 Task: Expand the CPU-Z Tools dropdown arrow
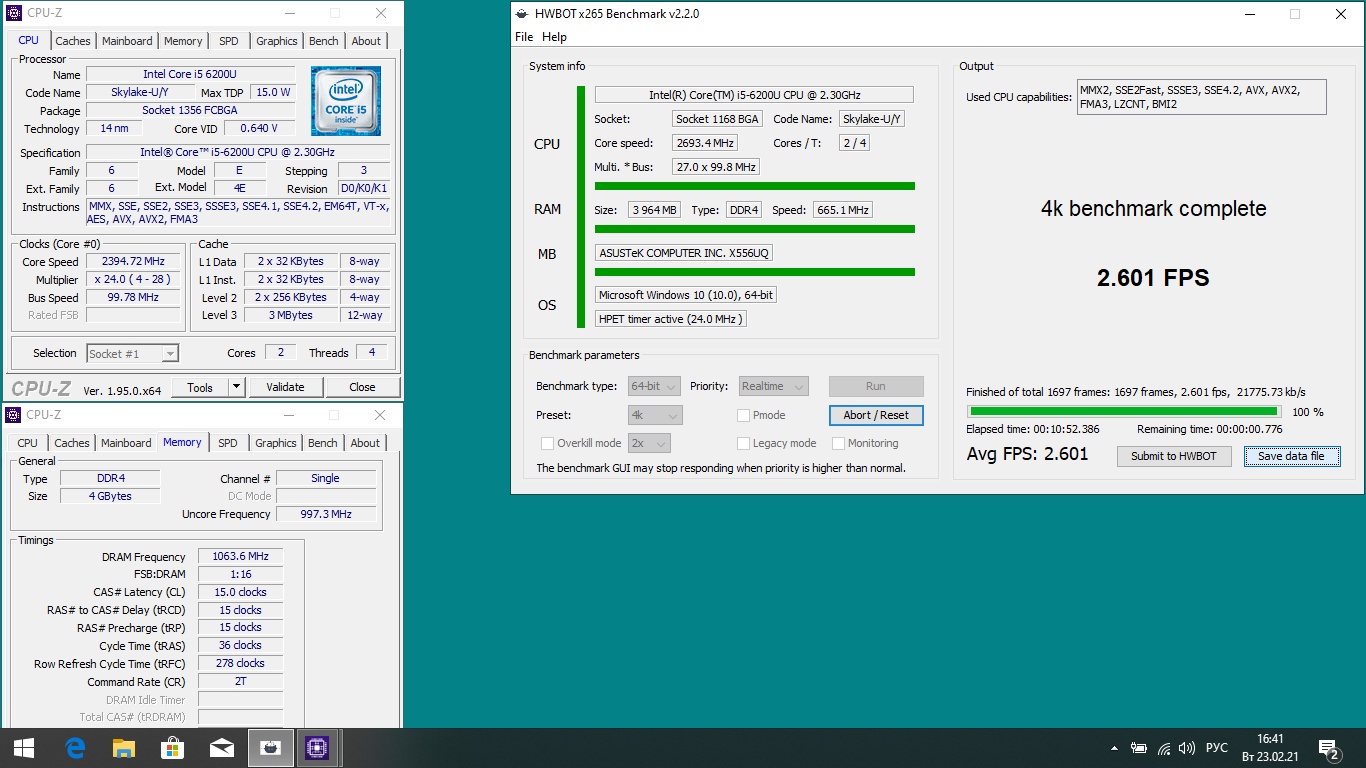237,387
